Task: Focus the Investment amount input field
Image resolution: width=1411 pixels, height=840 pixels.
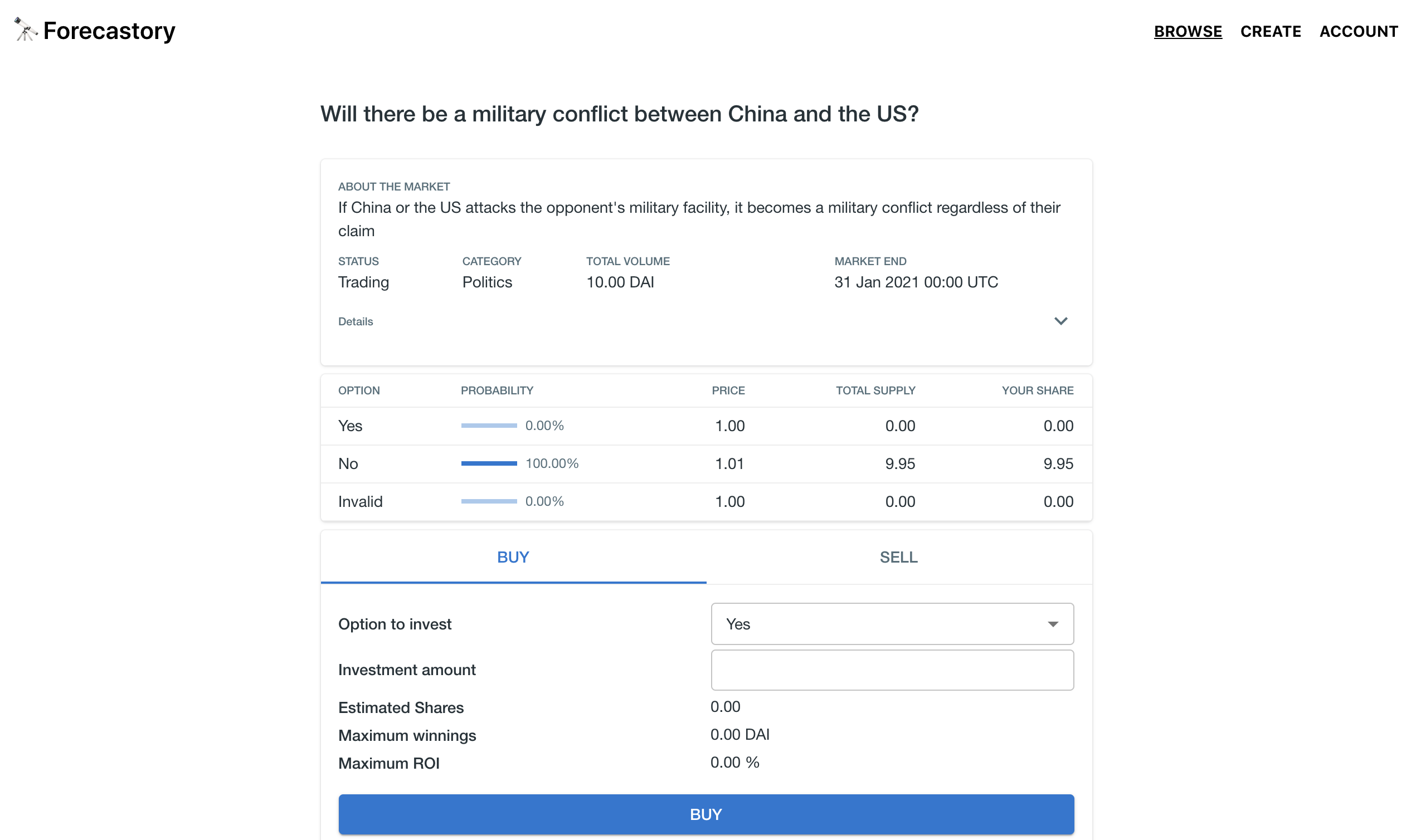Action: (x=891, y=670)
